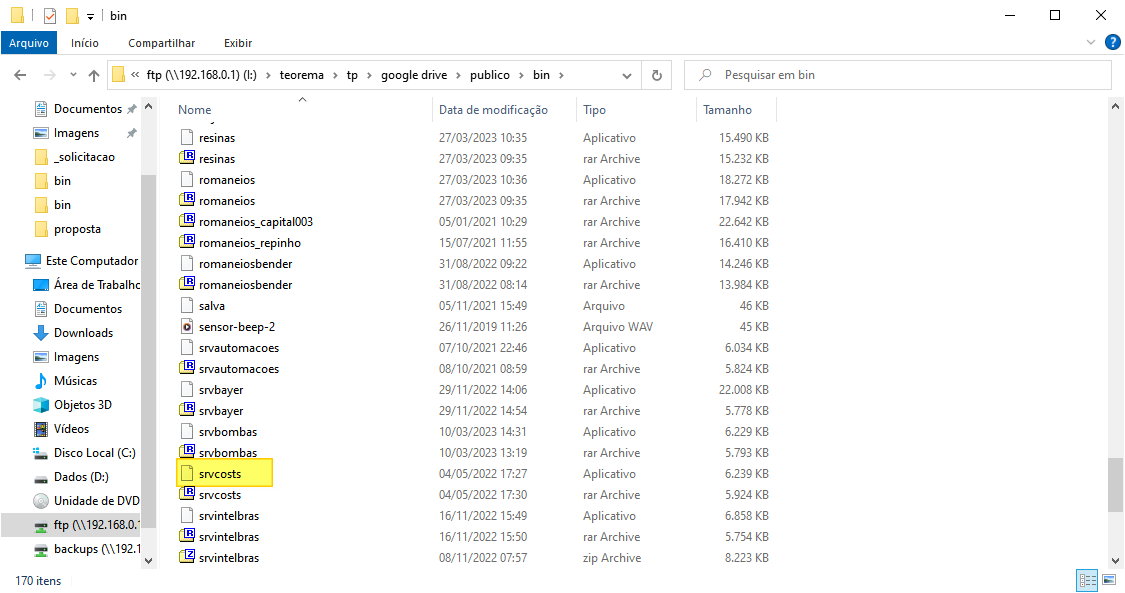Sort by the Tamanho column header
The height and width of the screenshot is (593, 1125).
728,110
